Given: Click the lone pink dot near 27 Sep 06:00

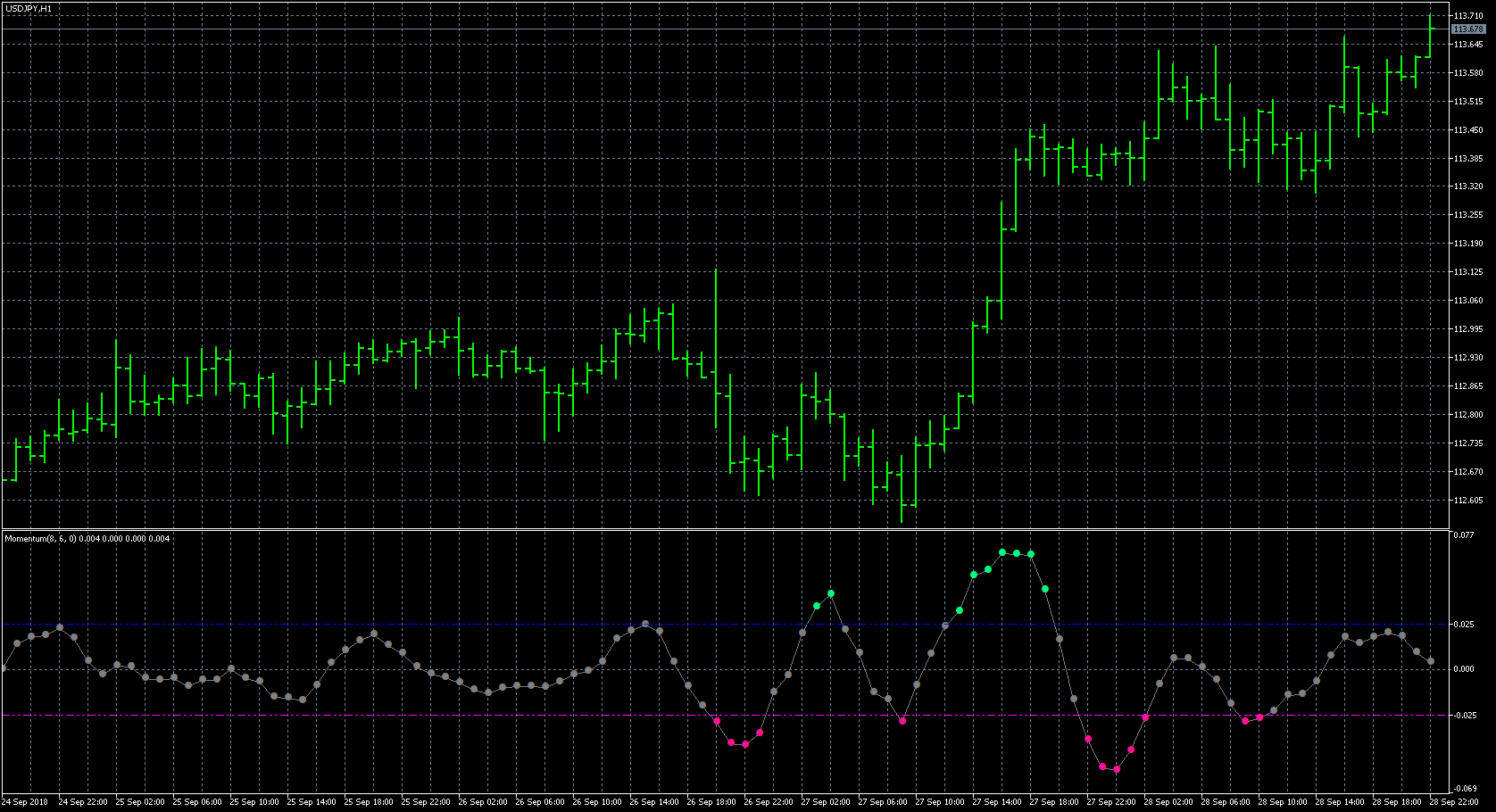Looking at the screenshot, I should pos(902,721).
